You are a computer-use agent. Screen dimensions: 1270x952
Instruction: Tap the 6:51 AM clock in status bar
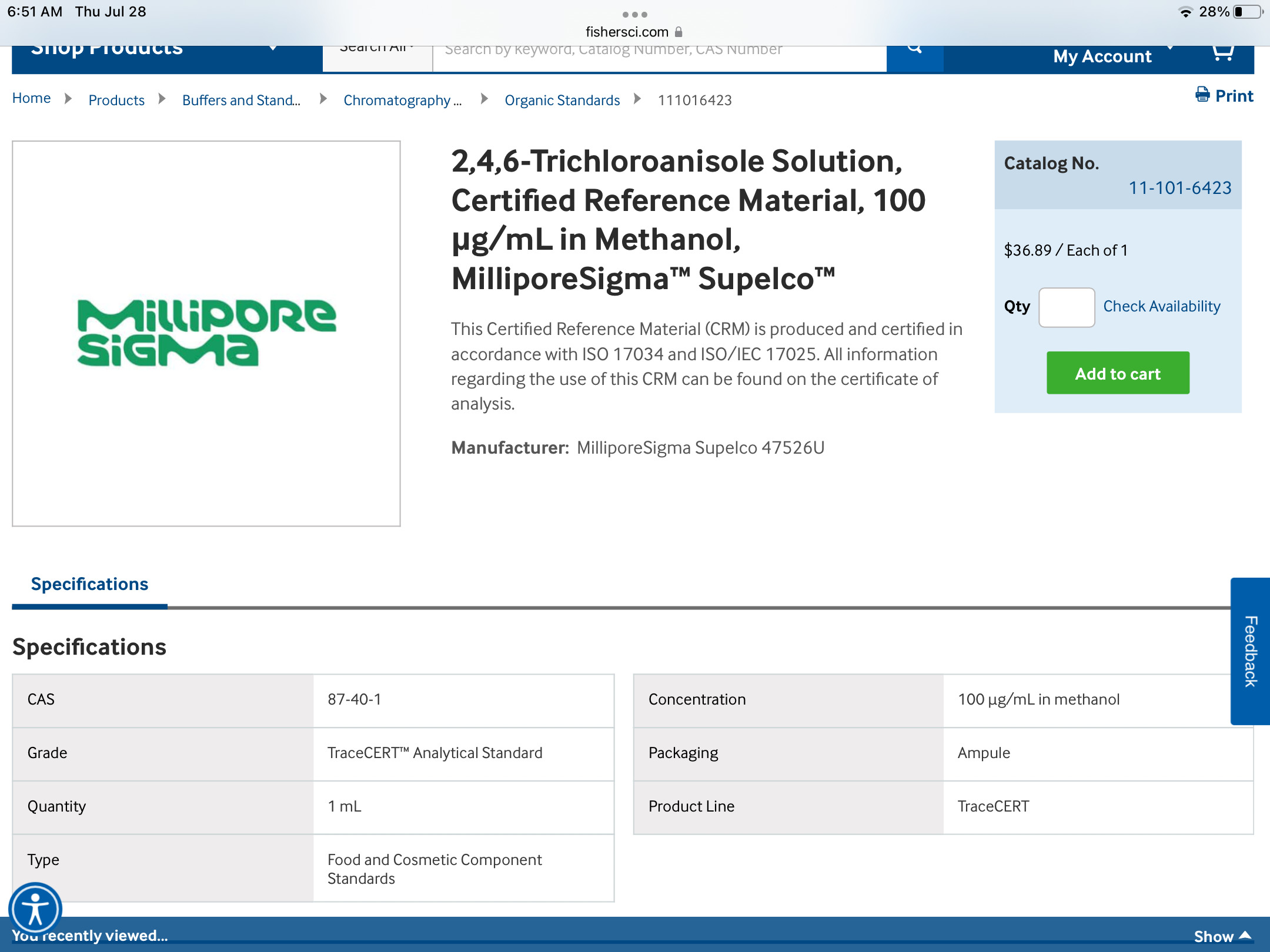[x=35, y=12]
